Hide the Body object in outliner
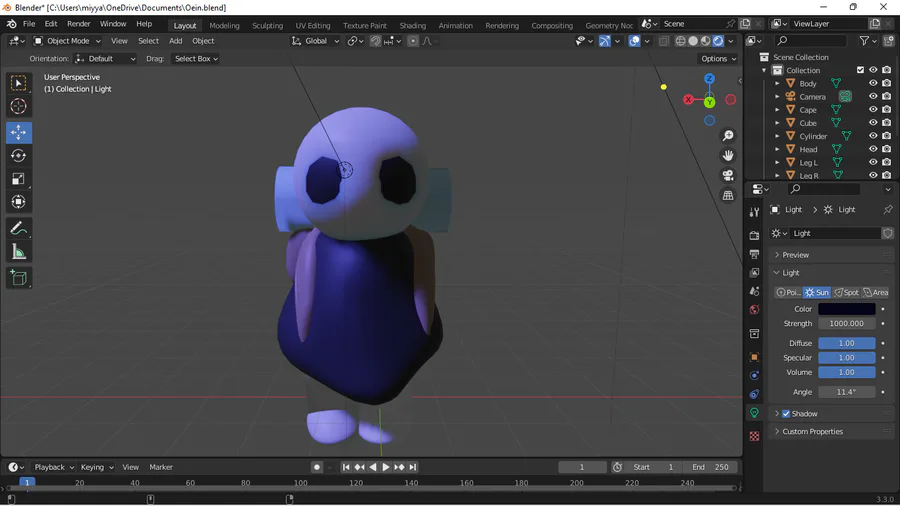 click(873, 84)
